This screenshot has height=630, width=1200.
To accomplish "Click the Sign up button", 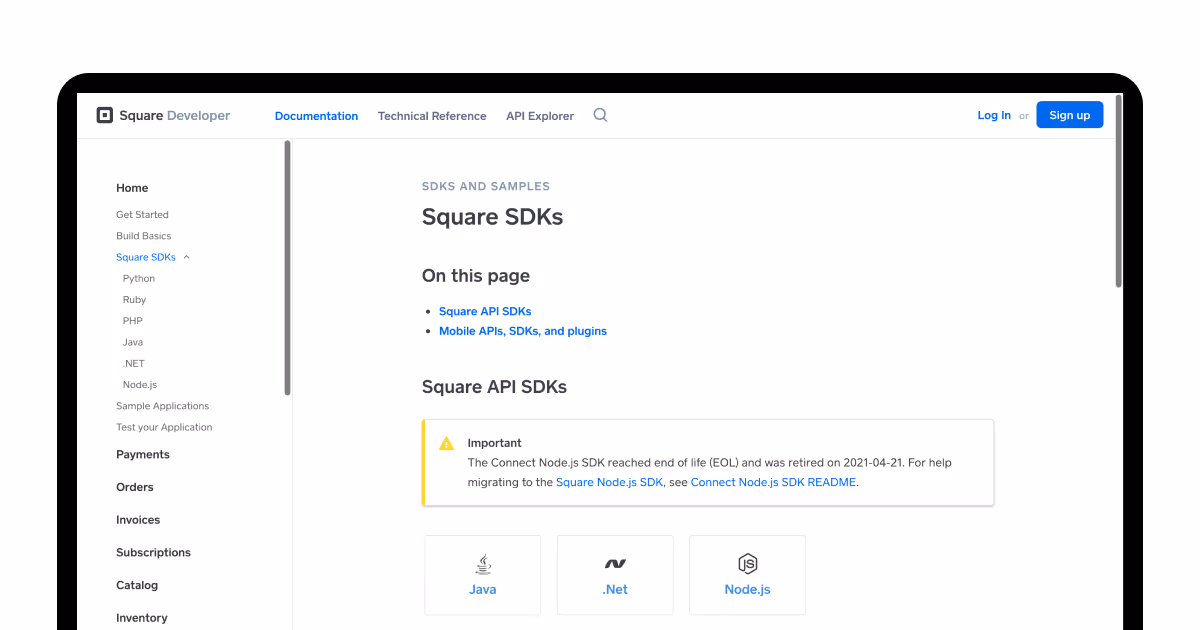I will point(1070,115).
